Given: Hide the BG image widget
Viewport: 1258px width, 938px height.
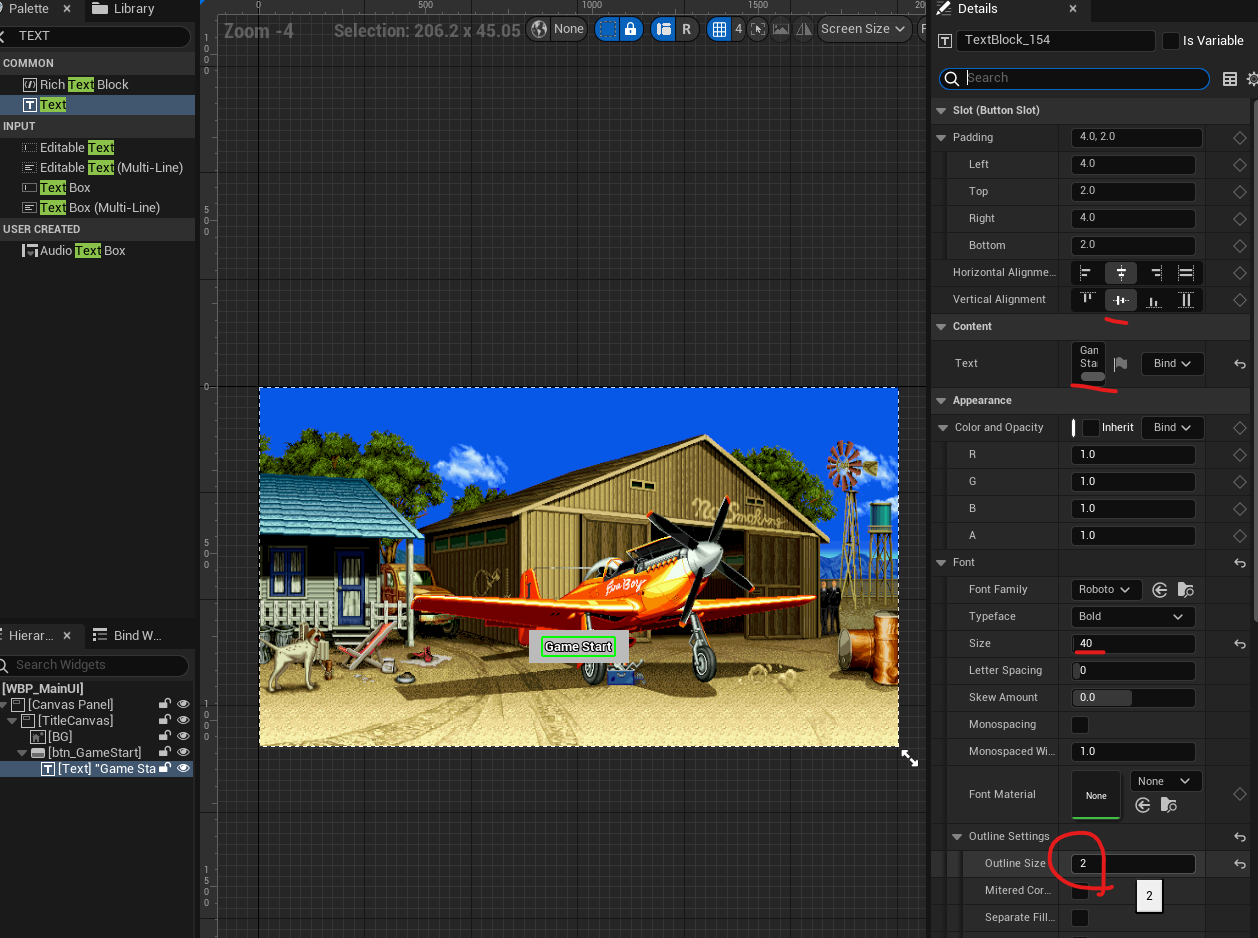Looking at the screenshot, I should (183, 737).
